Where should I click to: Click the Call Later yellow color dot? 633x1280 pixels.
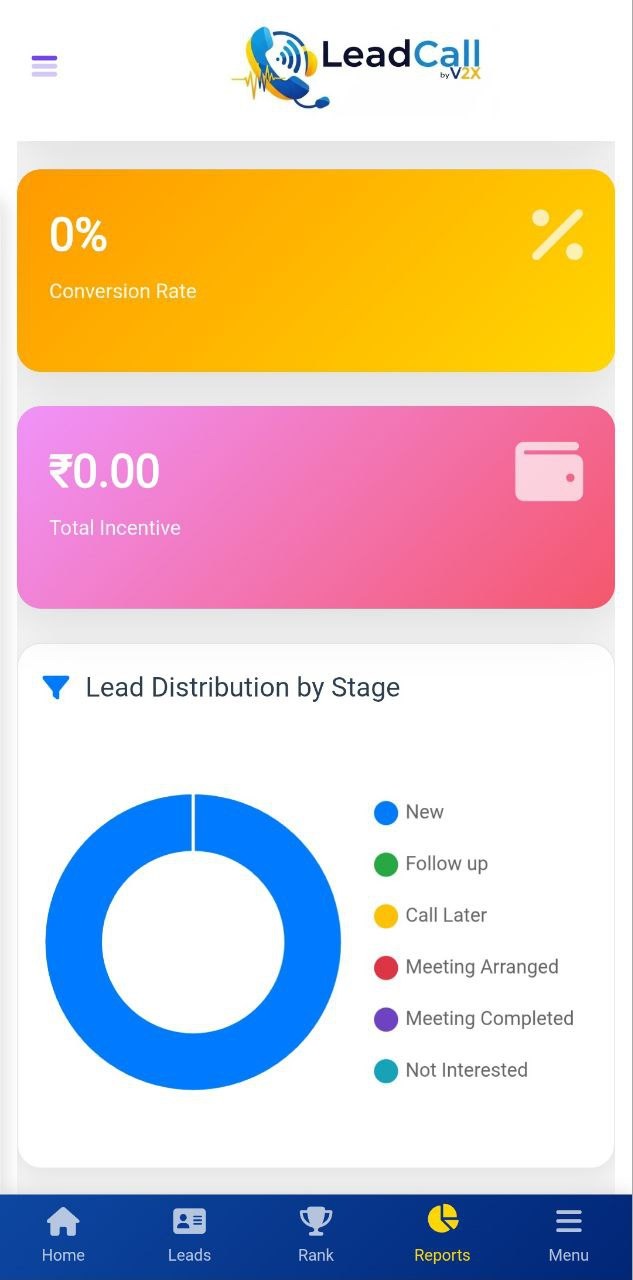coord(387,915)
